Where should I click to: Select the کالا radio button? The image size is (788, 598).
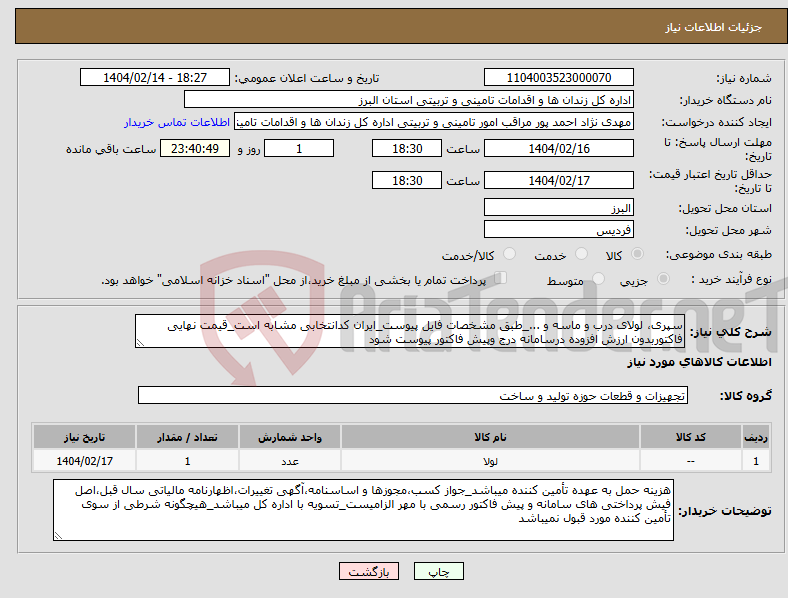coord(637,254)
